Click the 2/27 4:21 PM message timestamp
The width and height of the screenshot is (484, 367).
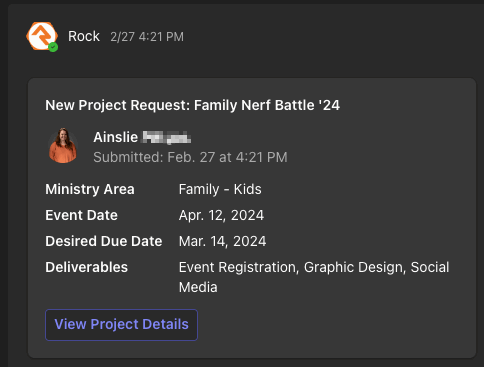(147, 37)
